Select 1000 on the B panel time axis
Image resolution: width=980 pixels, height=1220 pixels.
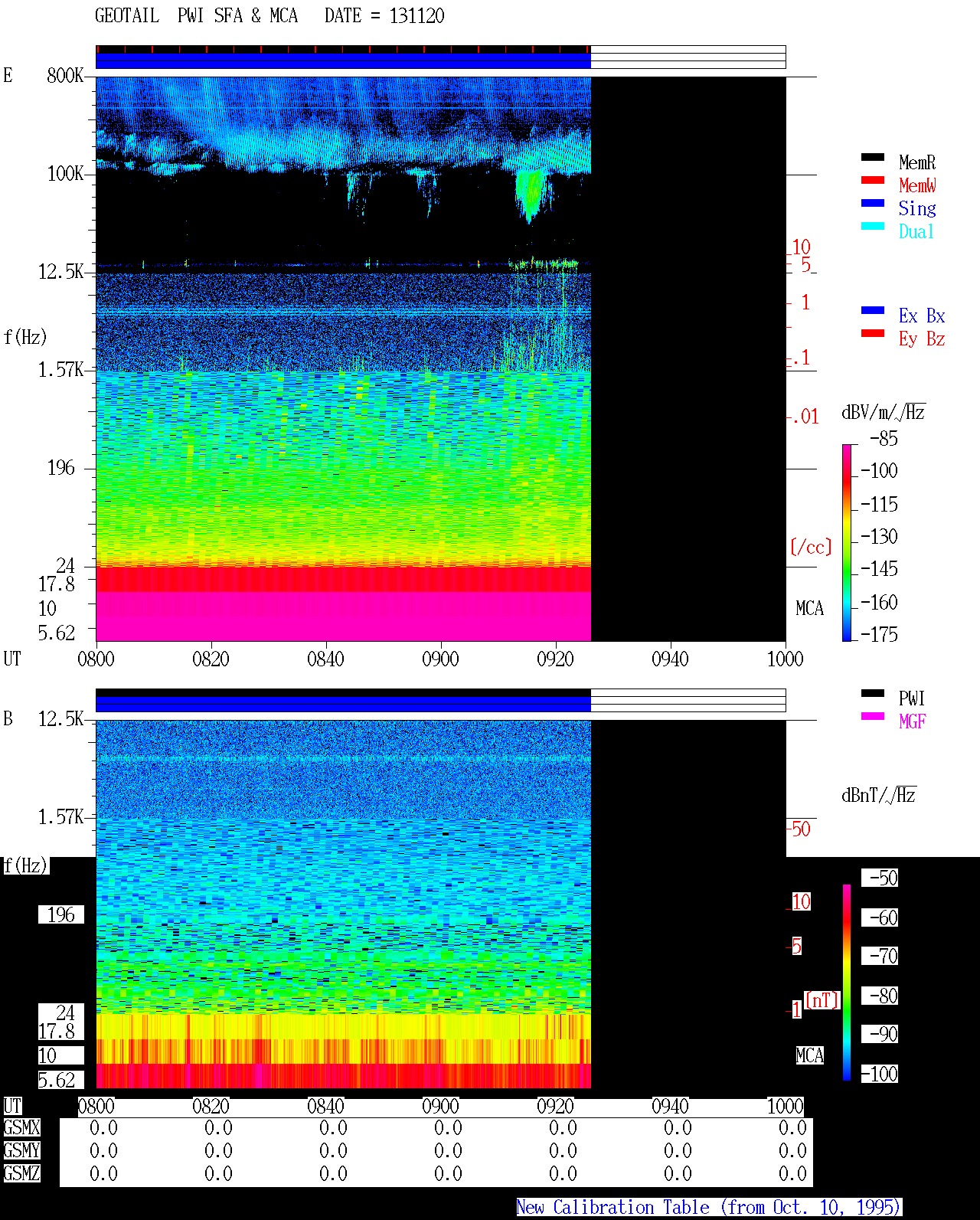(x=785, y=1106)
